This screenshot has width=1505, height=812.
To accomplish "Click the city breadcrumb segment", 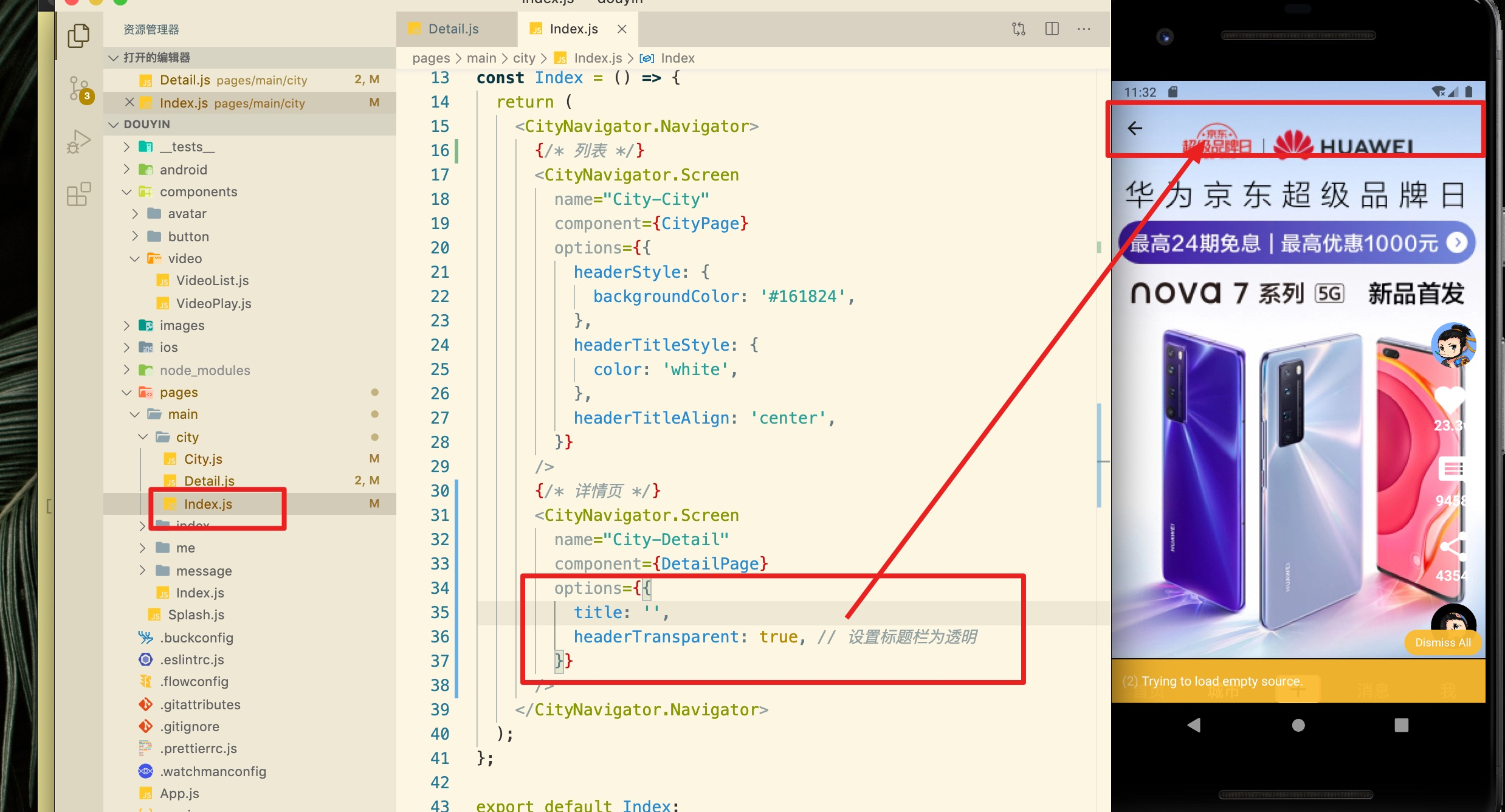I will [x=524, y=58].
